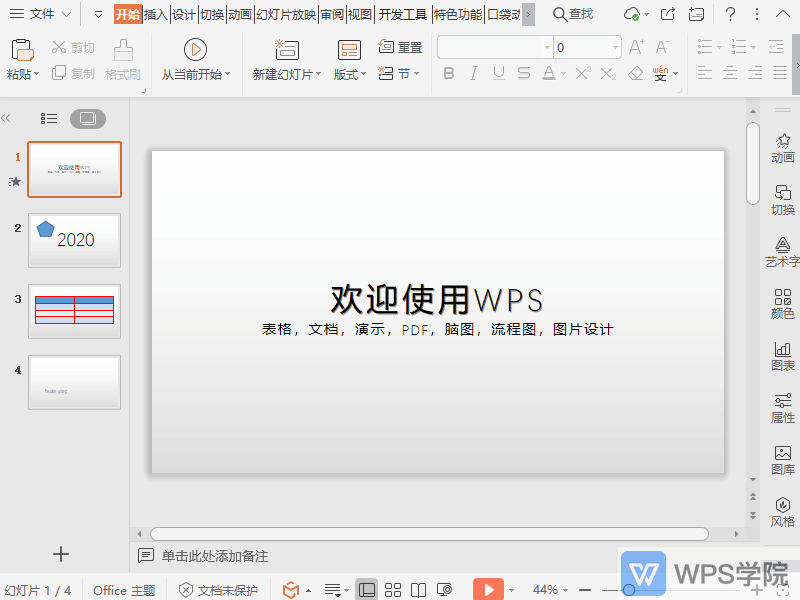Open the 动画 (Animation) panel in right sidebar
The height and width of the screenshot is (600, 800).
coord(783,147)
